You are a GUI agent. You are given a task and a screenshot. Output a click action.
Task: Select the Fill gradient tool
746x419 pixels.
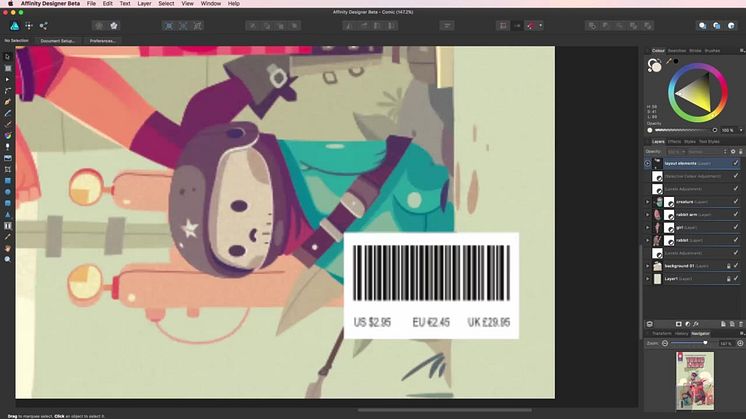[7, 136]
